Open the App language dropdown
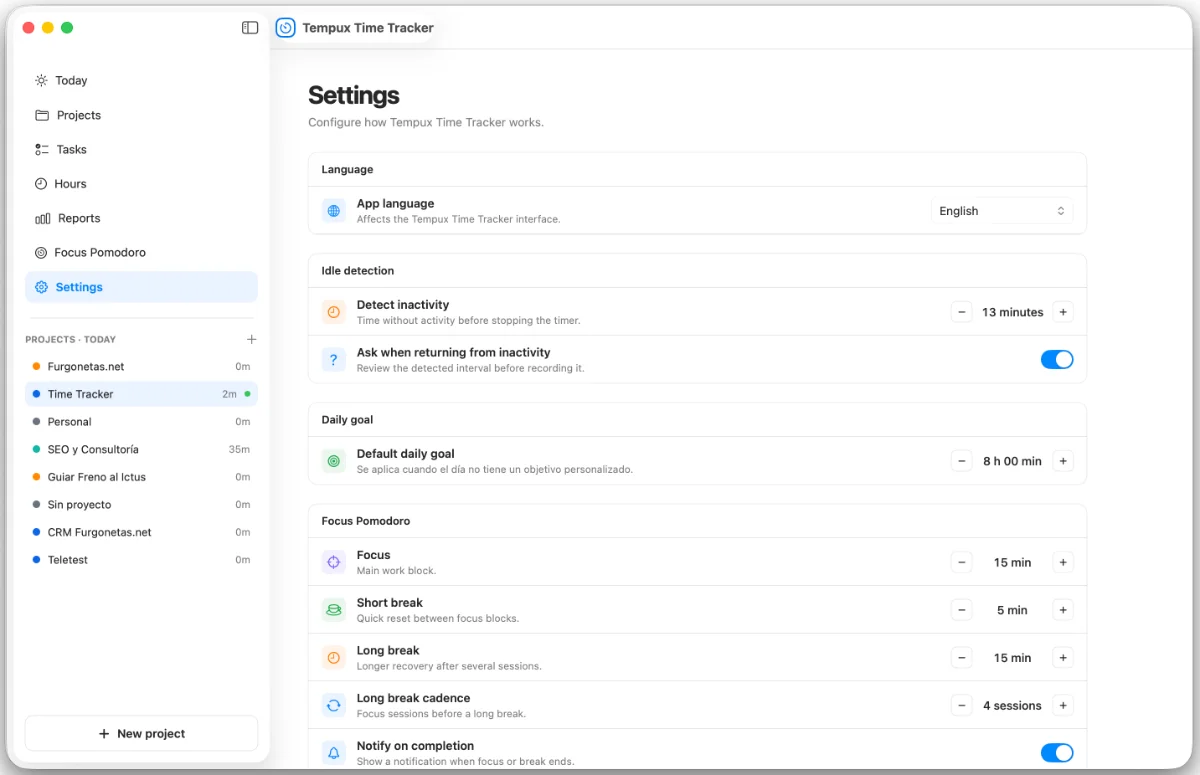The image size is (1200, 775). tap(1002, 211)
